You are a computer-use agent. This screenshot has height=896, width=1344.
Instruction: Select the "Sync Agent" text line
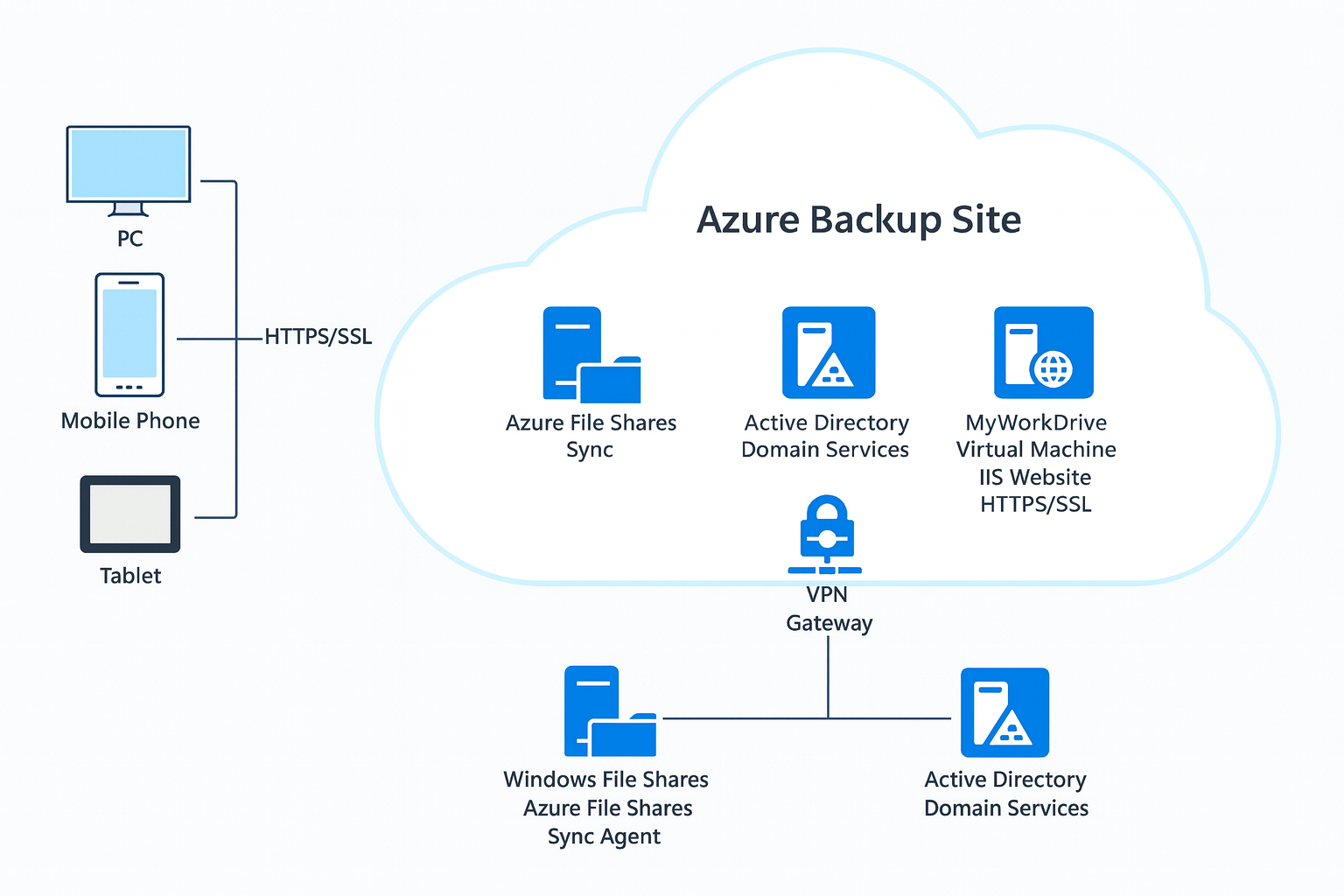pyautogui.click(x=605, y=836)
